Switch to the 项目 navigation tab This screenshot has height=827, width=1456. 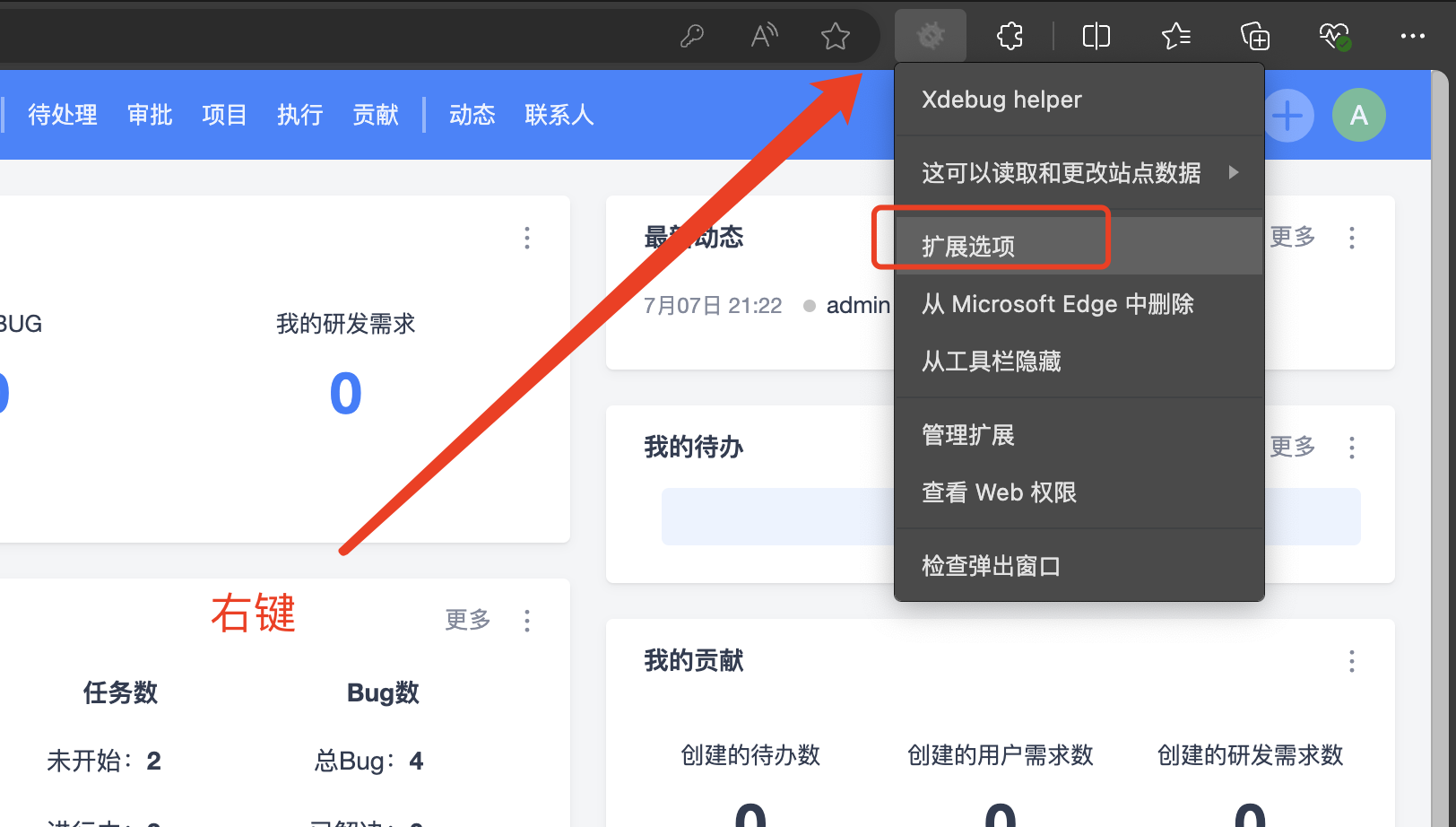point(224,115)
